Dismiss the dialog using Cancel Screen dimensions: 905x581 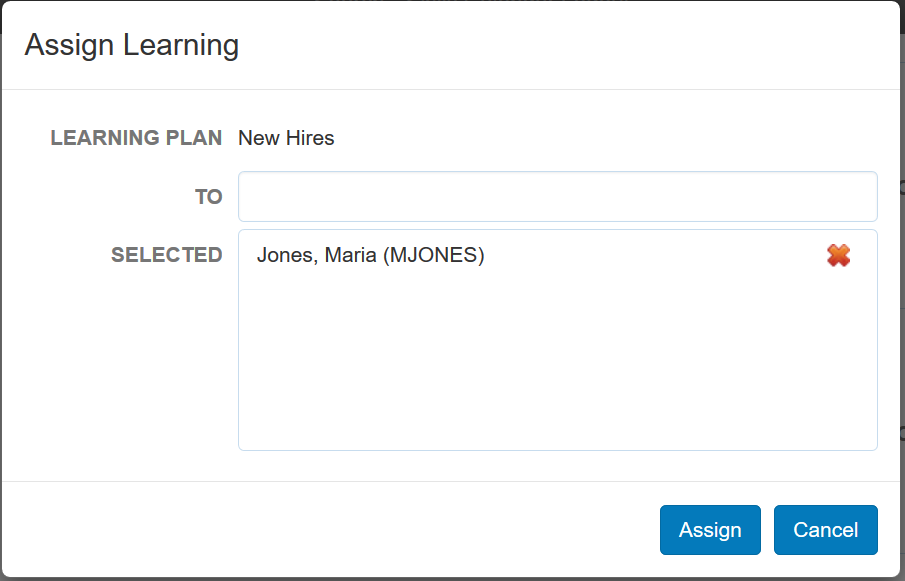tap(825, 530)
